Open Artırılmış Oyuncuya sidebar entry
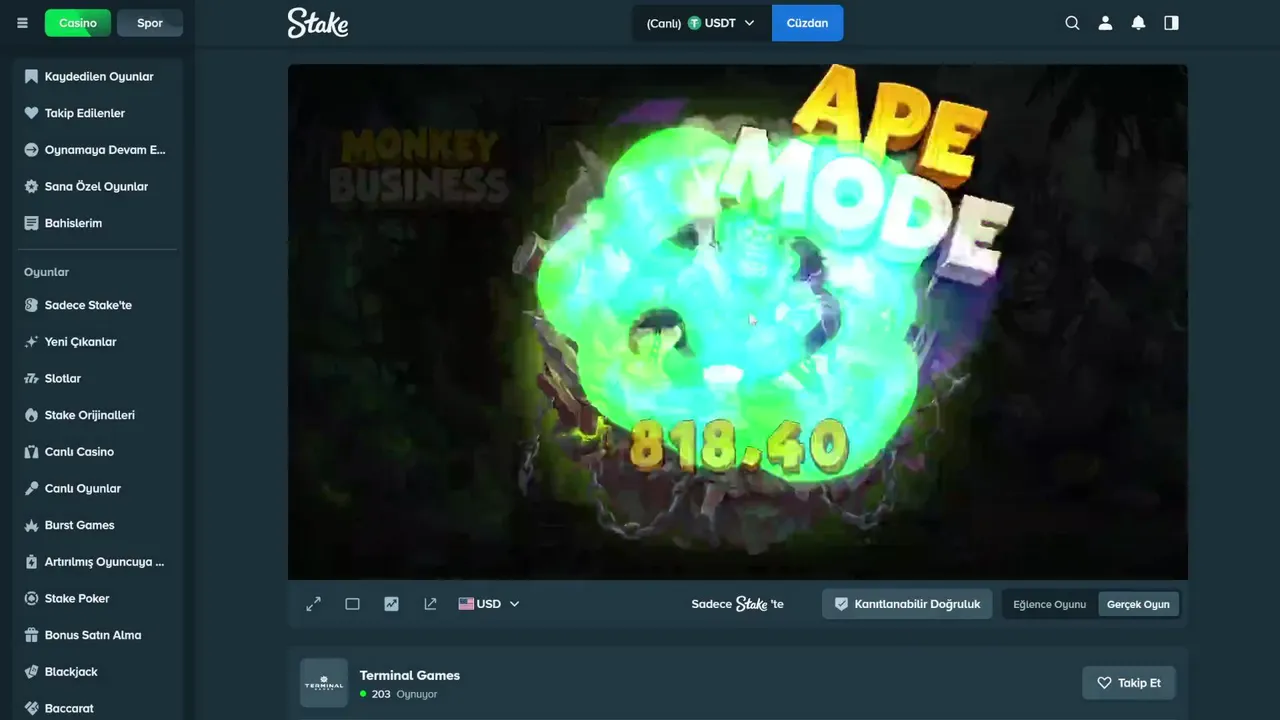 point(98,562)
